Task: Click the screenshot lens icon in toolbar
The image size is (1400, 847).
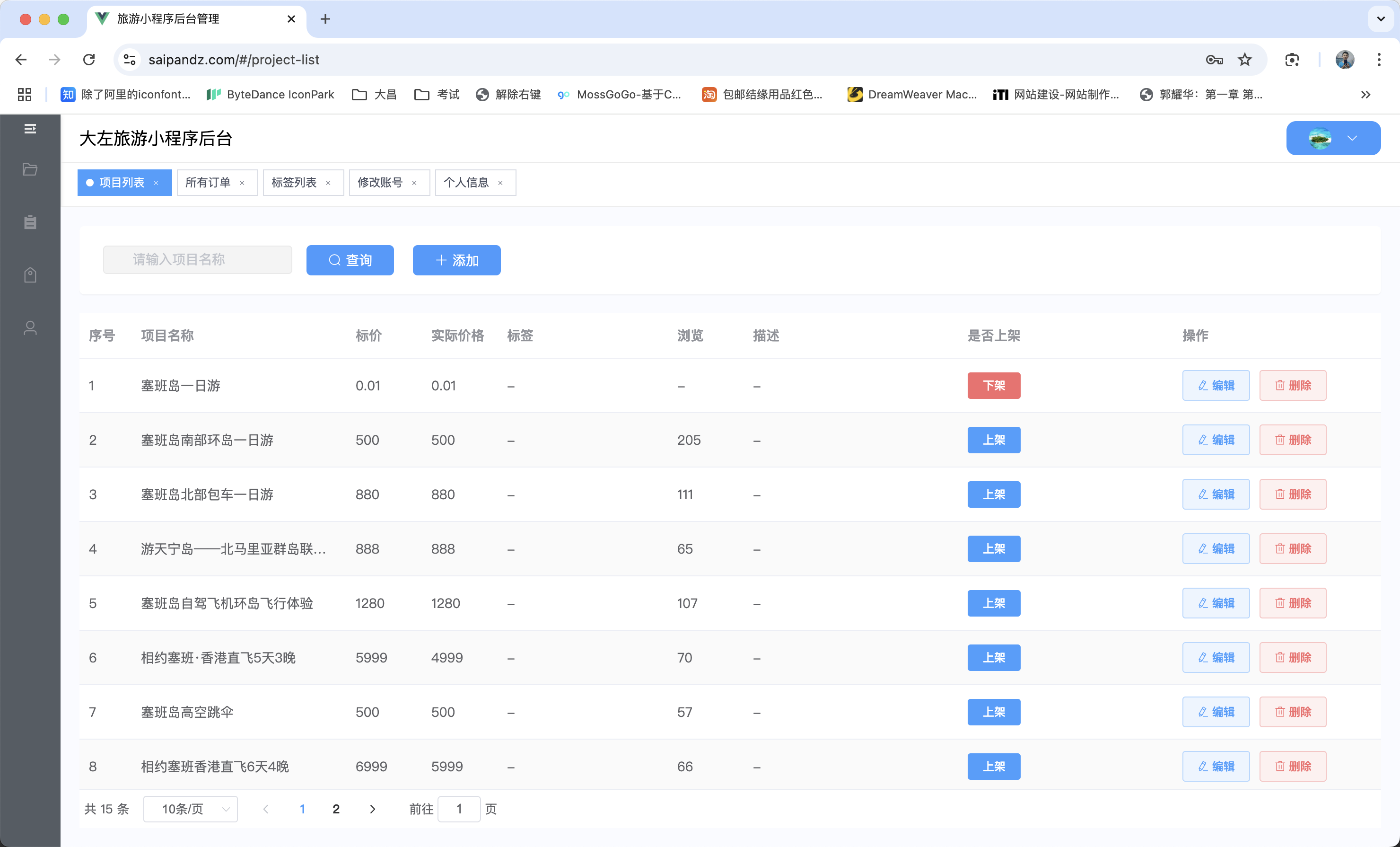Action: (1292, 60)
